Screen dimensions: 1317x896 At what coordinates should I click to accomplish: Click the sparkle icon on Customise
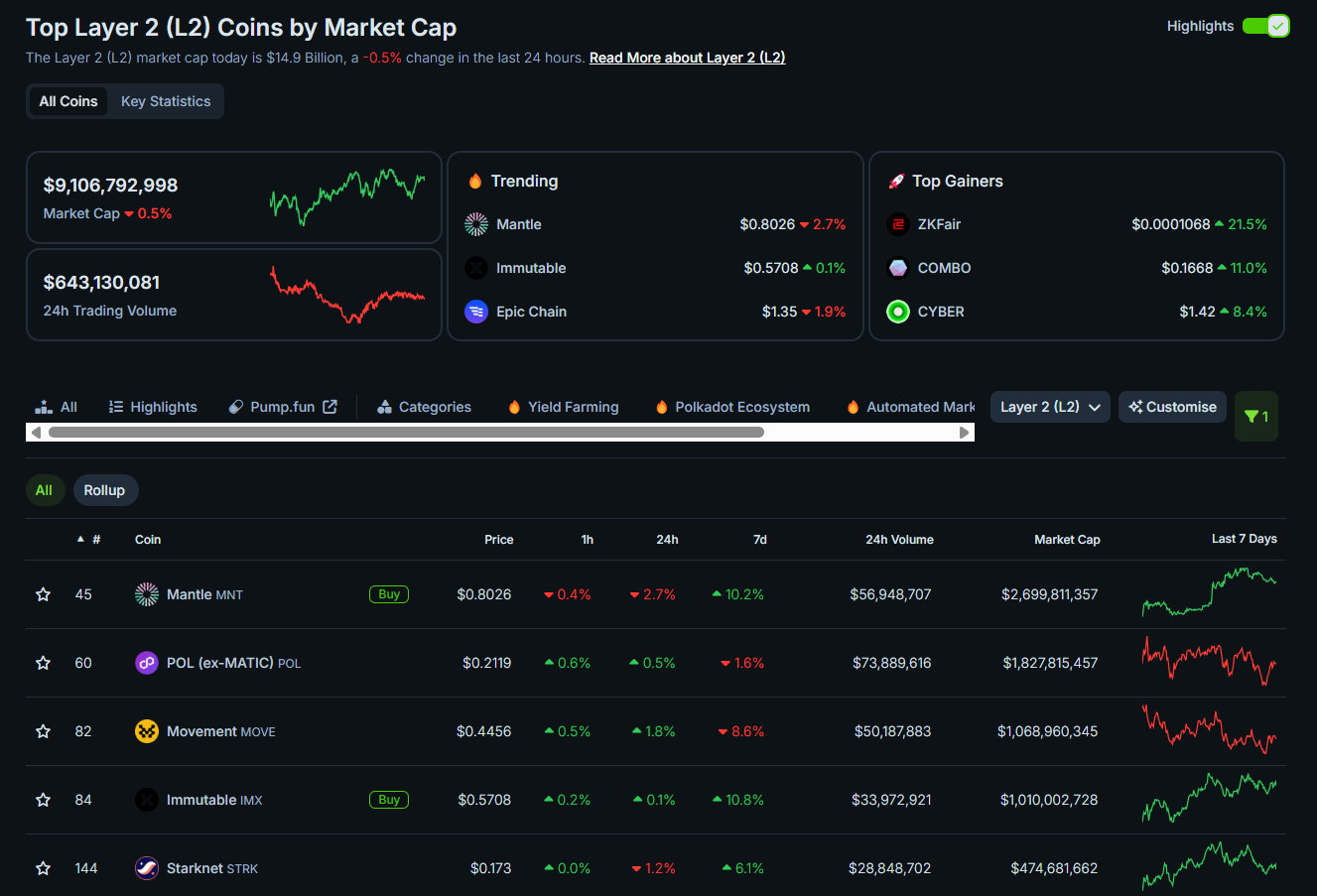pos(1135,407)
